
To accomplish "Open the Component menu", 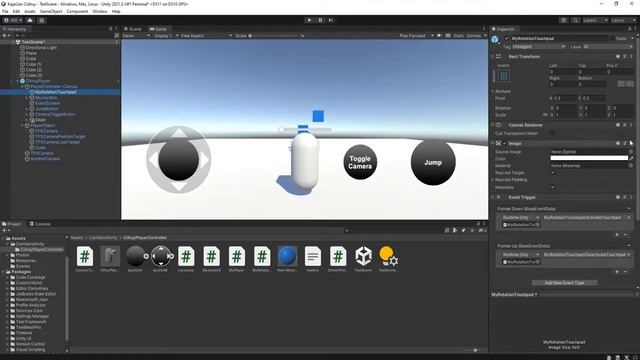I will [x=77, y=11].
